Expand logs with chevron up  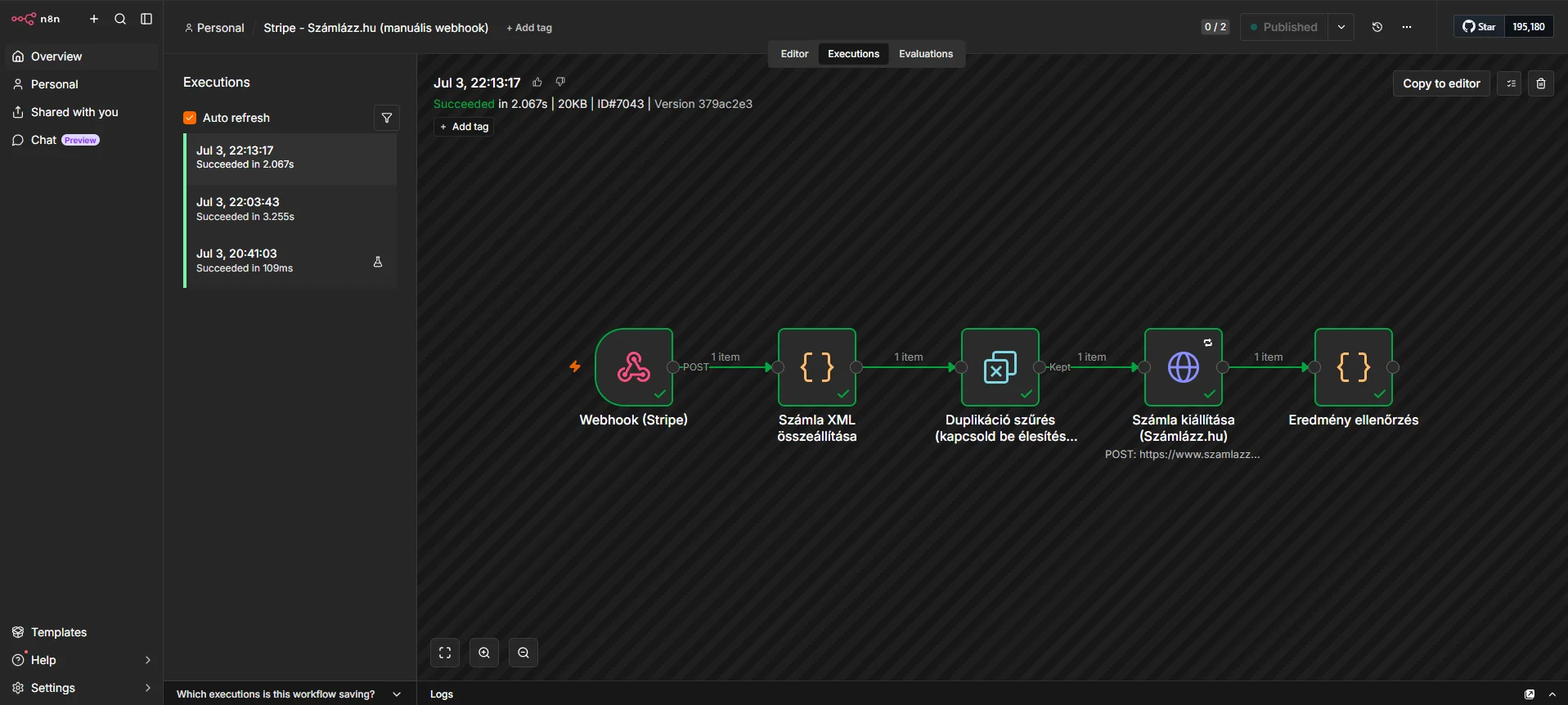tap(1552, 694)
